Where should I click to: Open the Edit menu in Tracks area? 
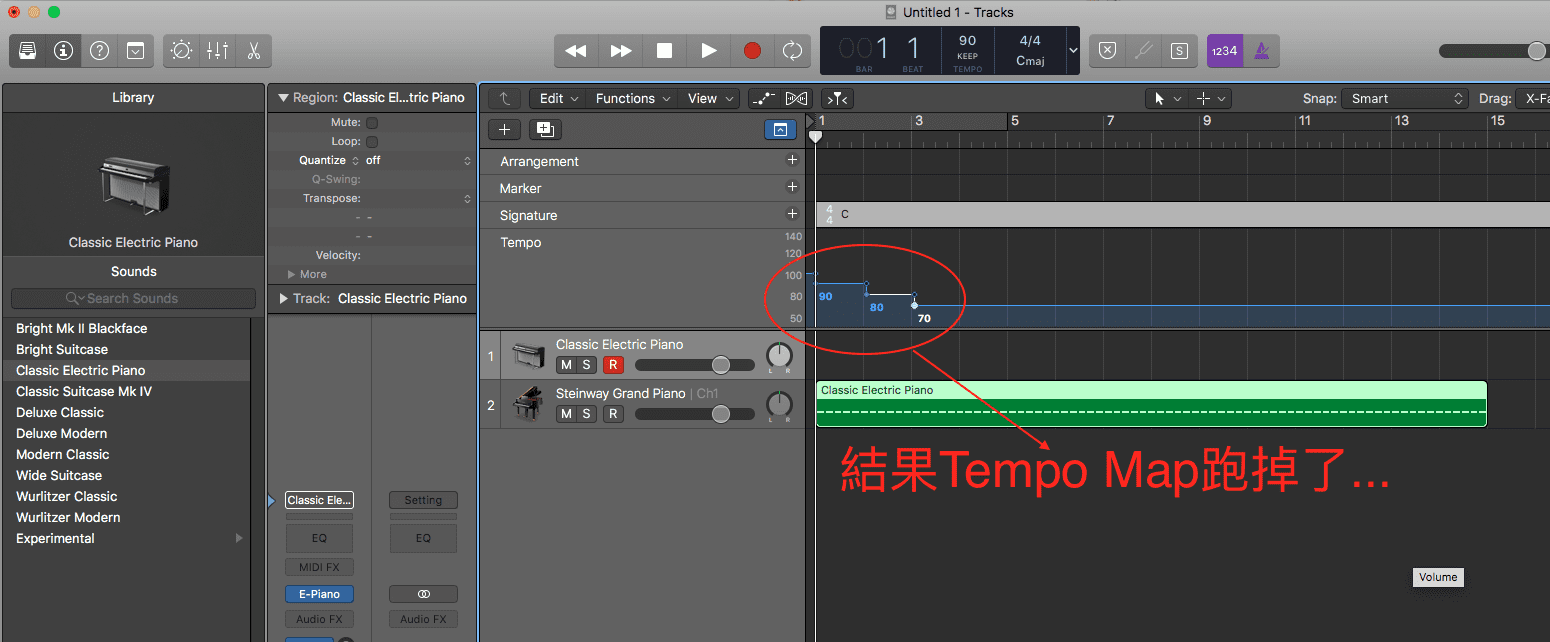click(559, 98)
